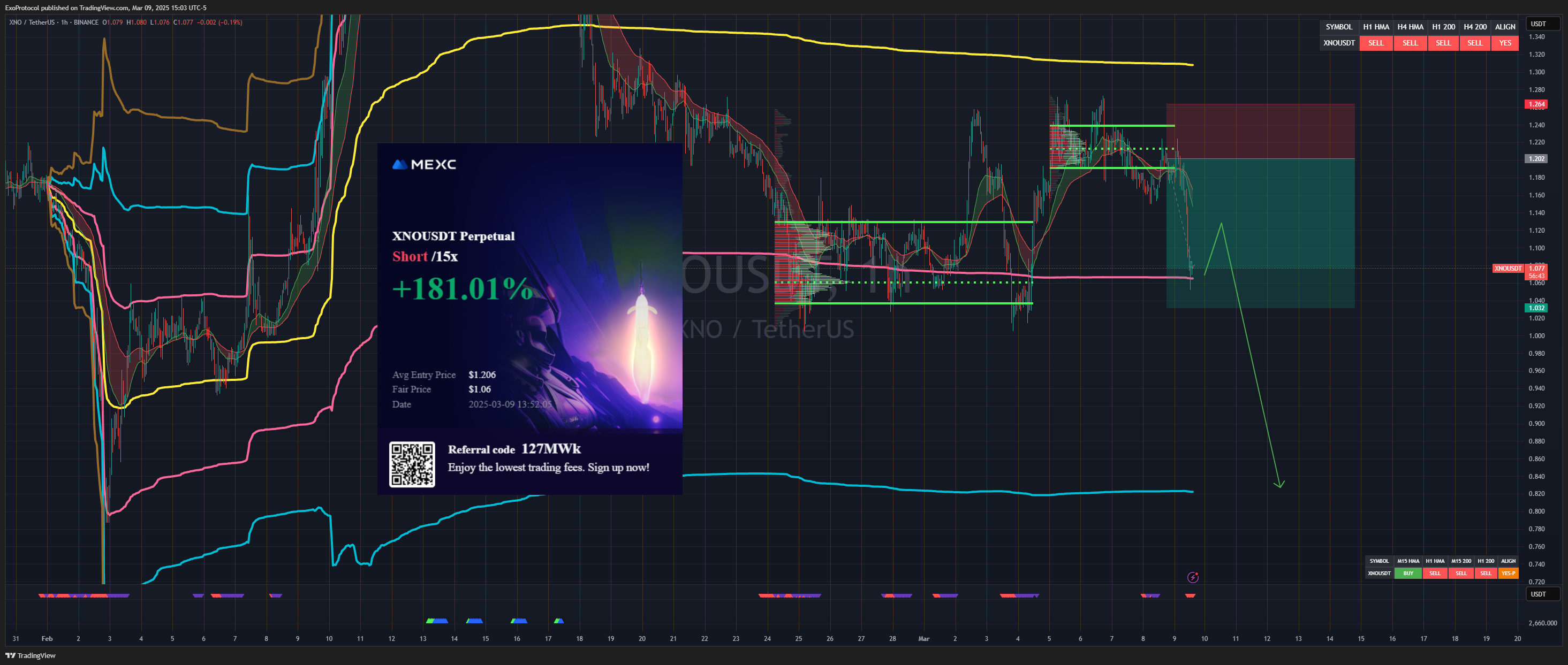Click the green profit zone of short position

point(1260,234)
